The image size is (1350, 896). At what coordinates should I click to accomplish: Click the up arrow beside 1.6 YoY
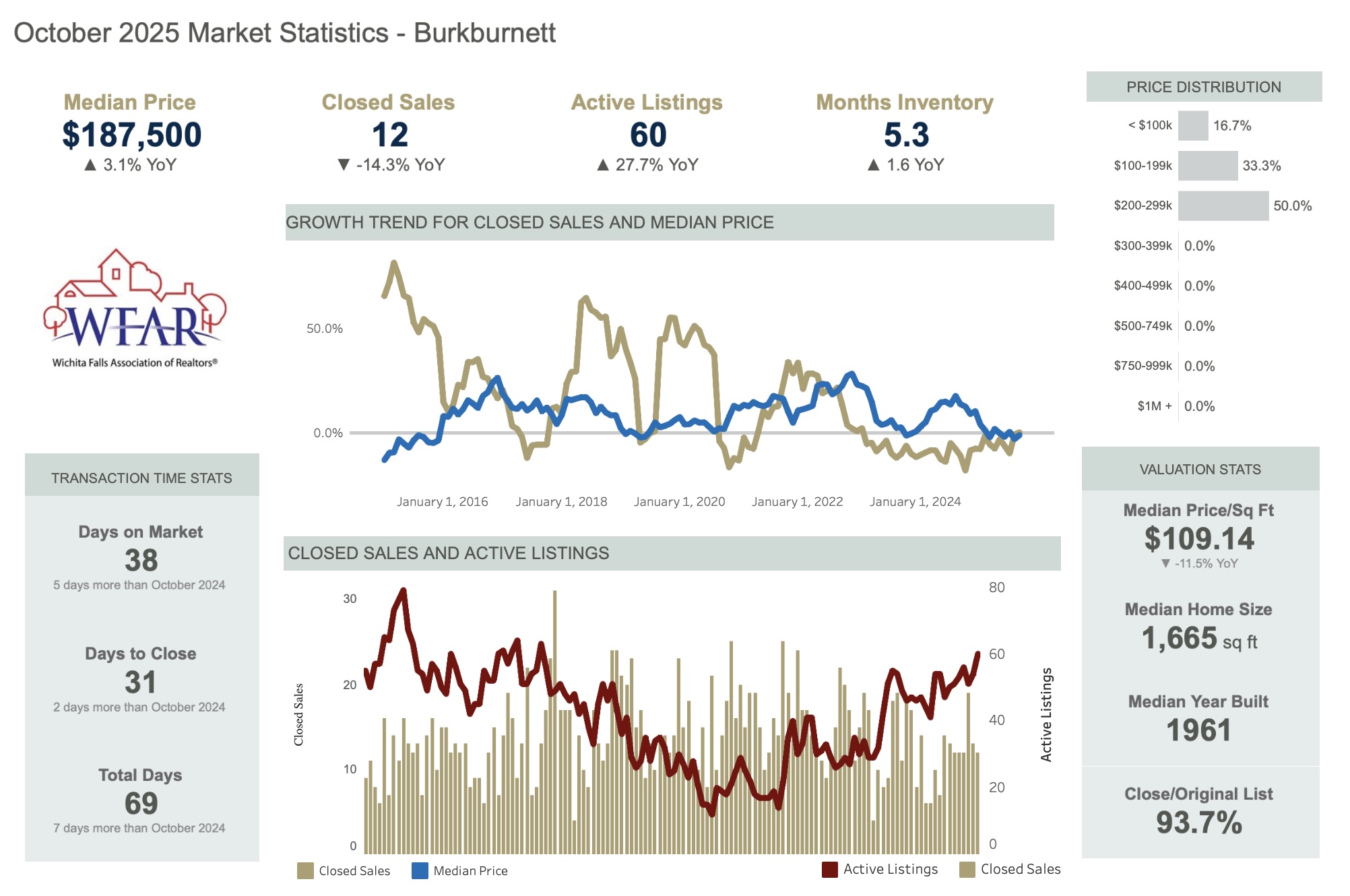[874, 165]
